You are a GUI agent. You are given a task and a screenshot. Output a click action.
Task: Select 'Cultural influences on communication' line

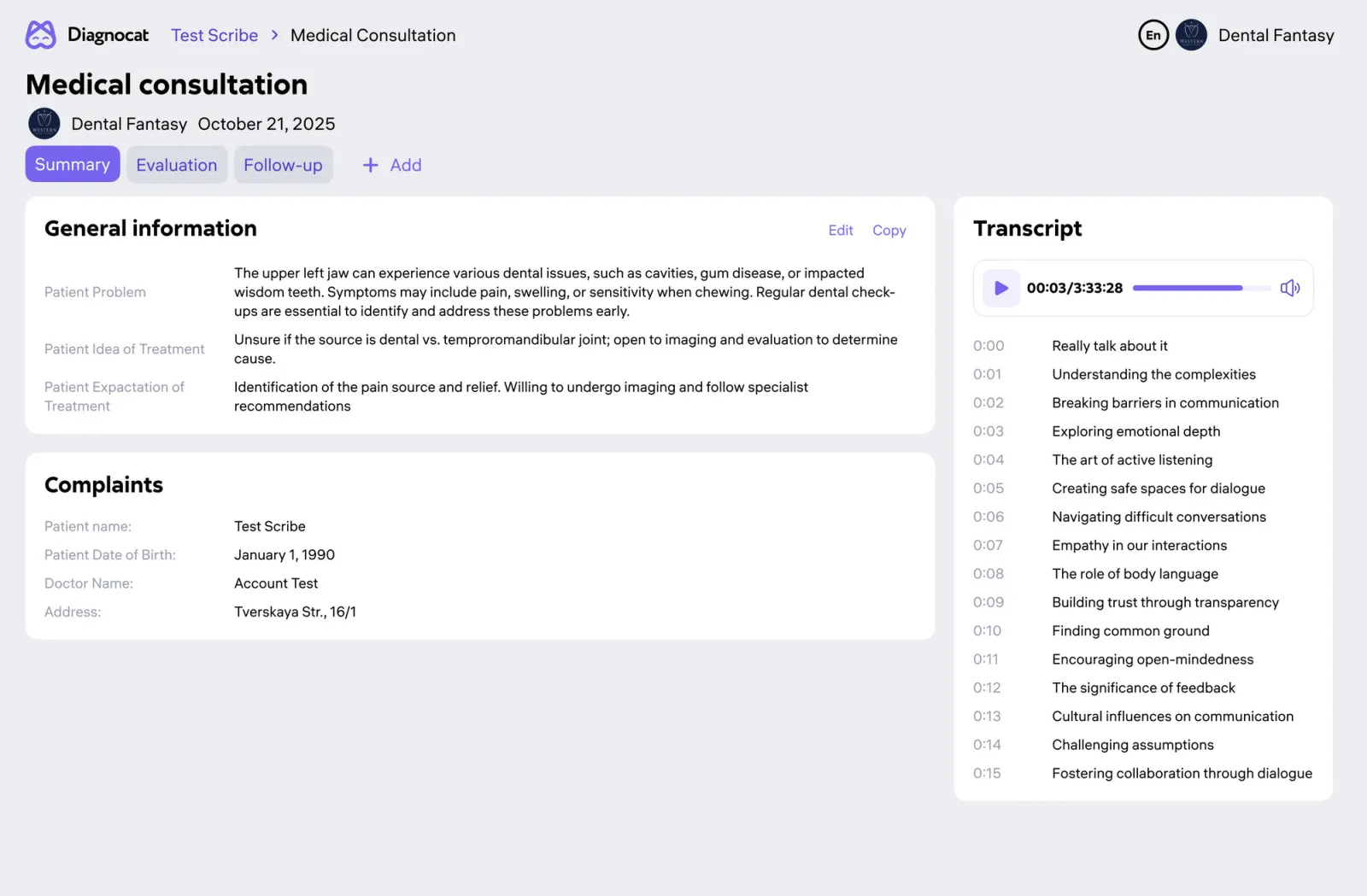pyautogui.click(x=1172, y=716)
